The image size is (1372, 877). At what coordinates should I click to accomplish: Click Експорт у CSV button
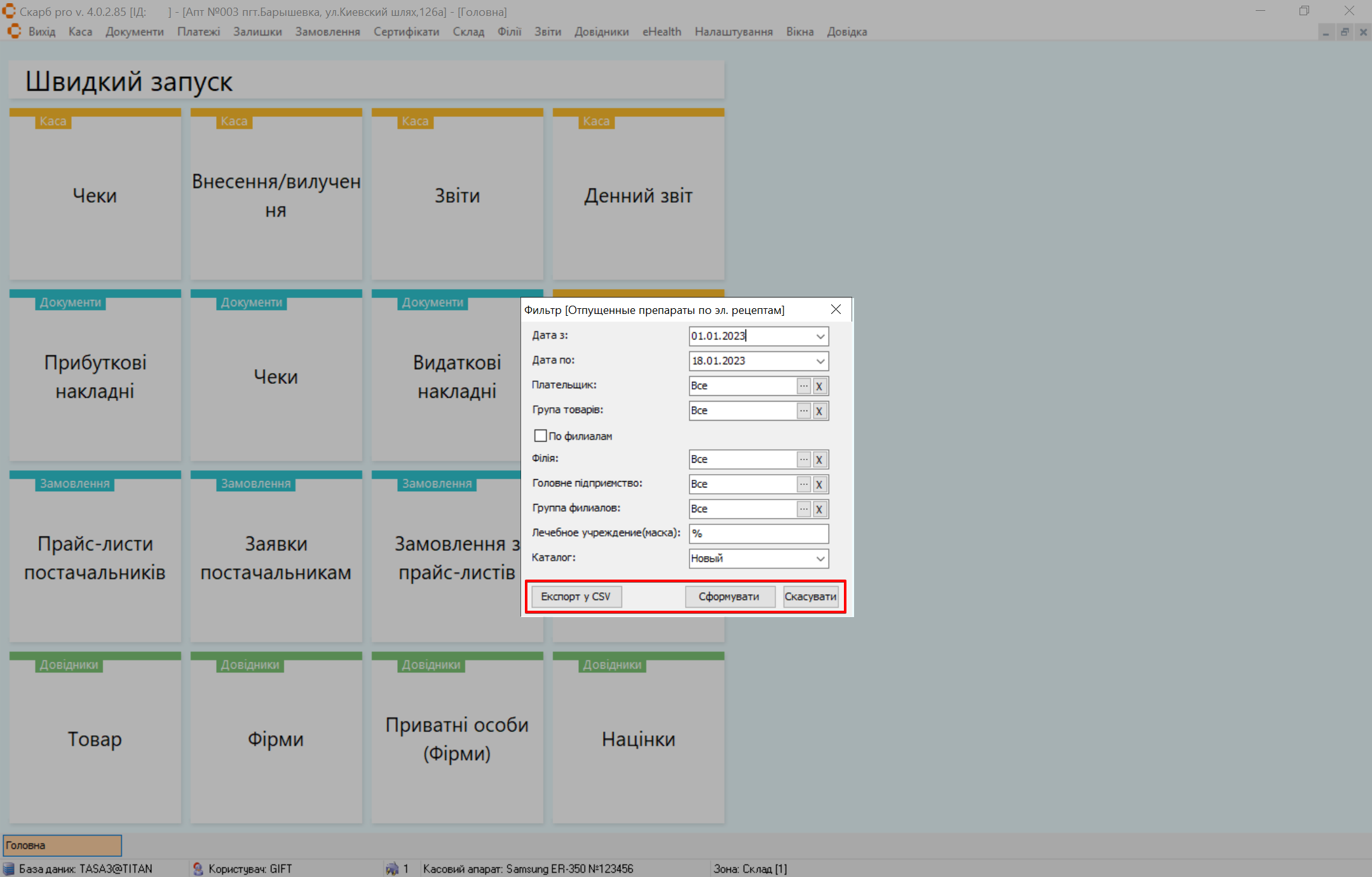point(576,597)
